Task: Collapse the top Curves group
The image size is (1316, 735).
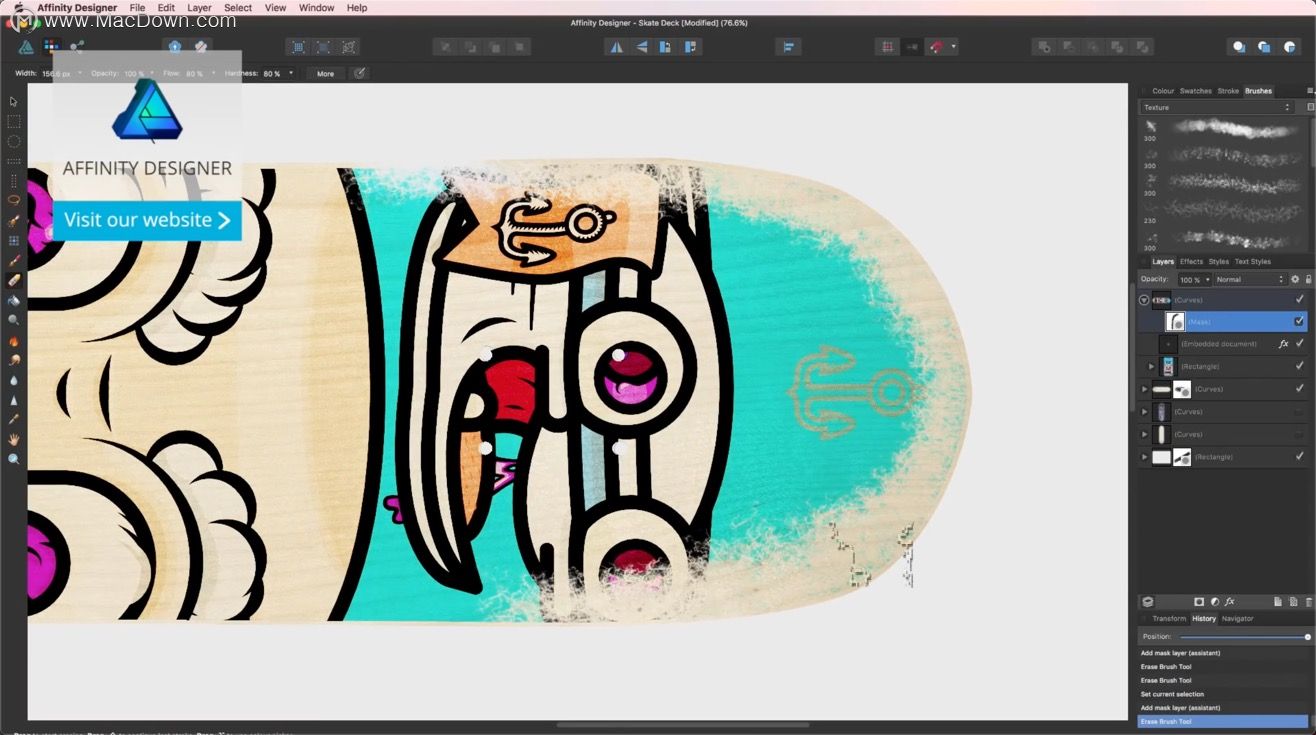Action: click(x=1144, y=299)
